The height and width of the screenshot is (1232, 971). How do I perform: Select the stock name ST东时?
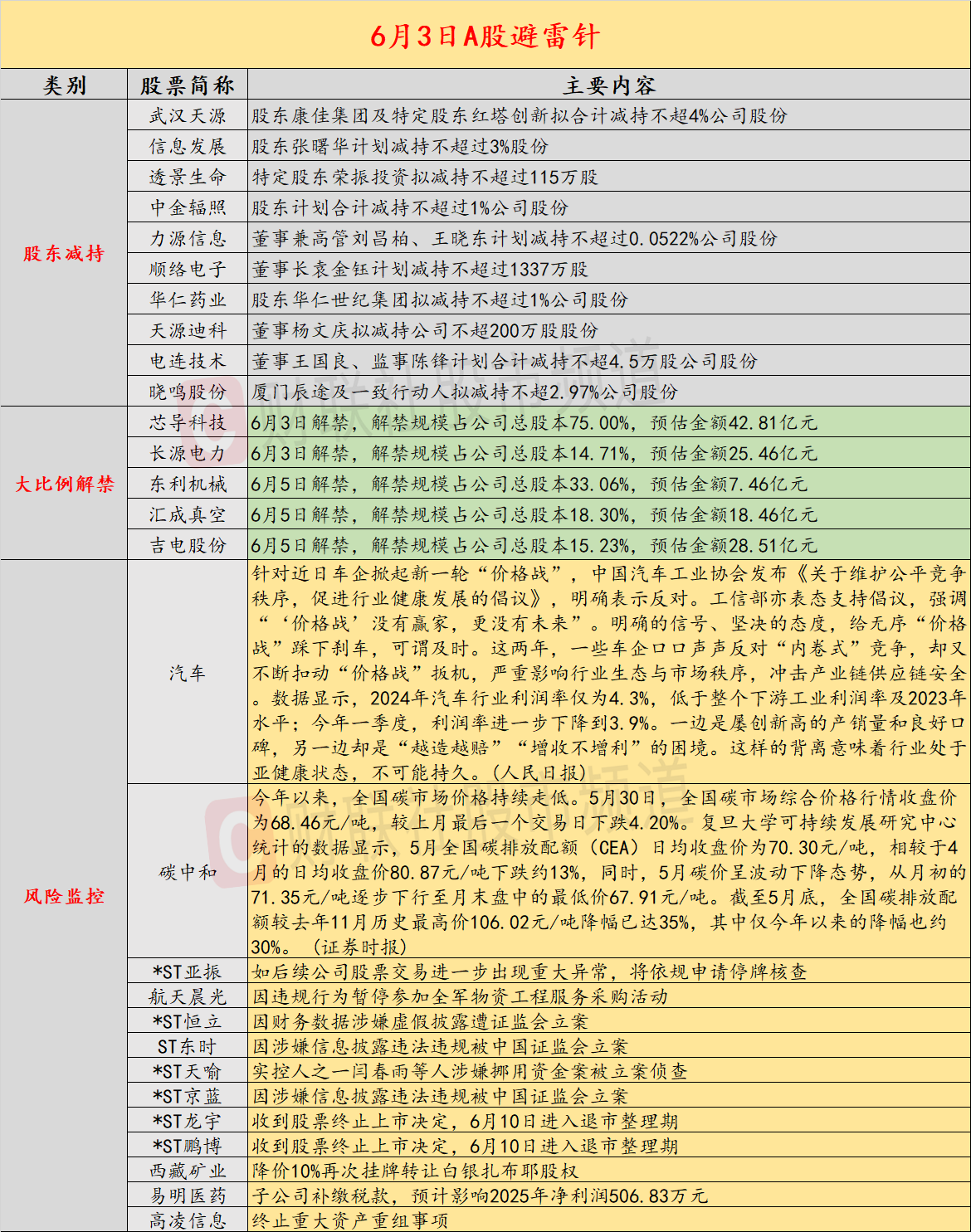tap(188, 1047)
